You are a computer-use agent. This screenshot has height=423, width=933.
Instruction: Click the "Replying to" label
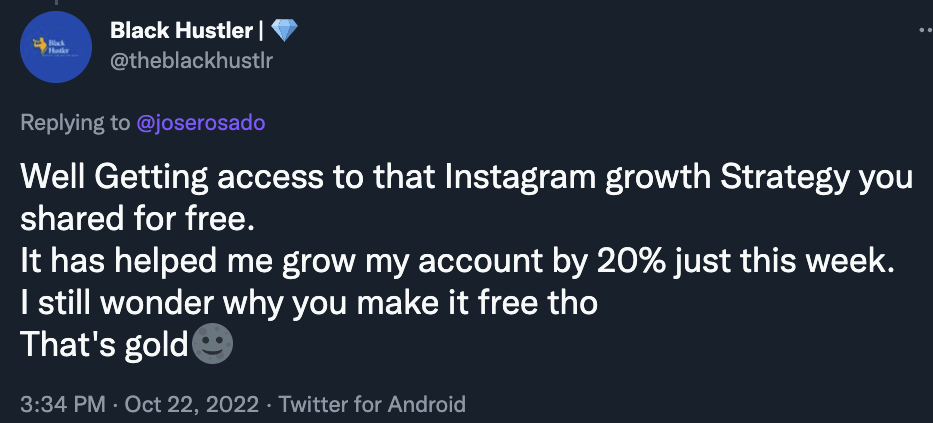click(x=74, y=123)
